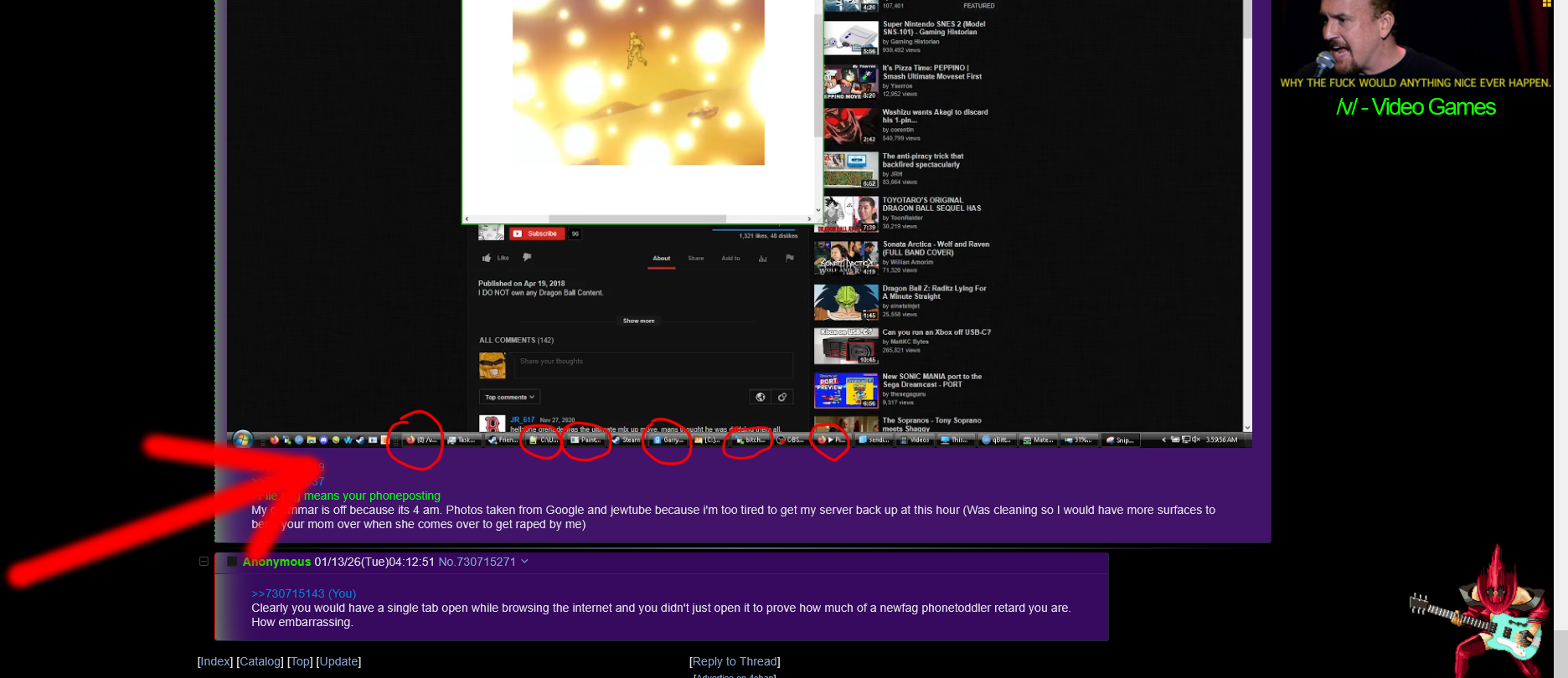
Task: Click the /v/ - Video Games board title
Action: [1416, 107]
